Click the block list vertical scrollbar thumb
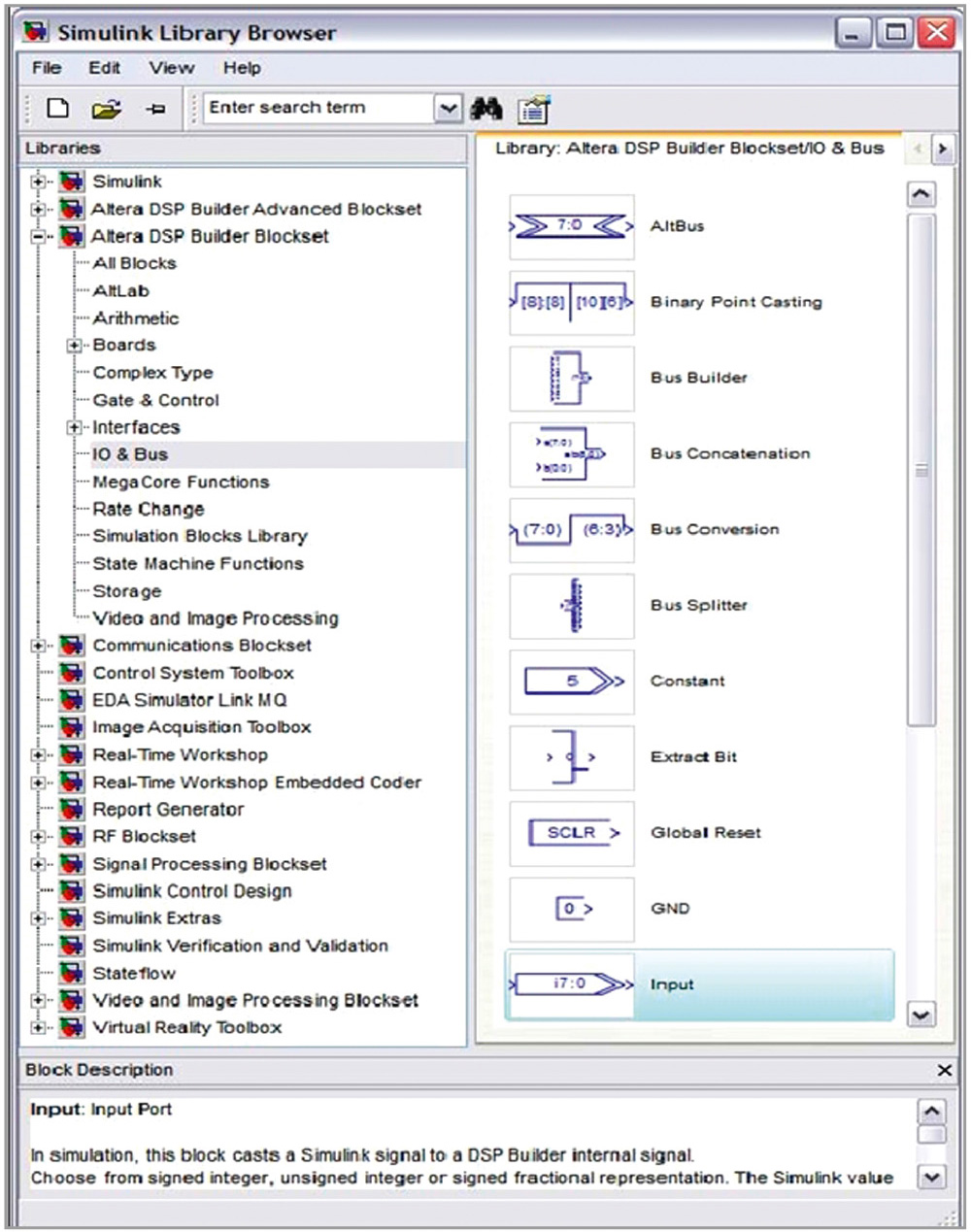Viewport: 971px width, 1232px height. click(921, 470)
